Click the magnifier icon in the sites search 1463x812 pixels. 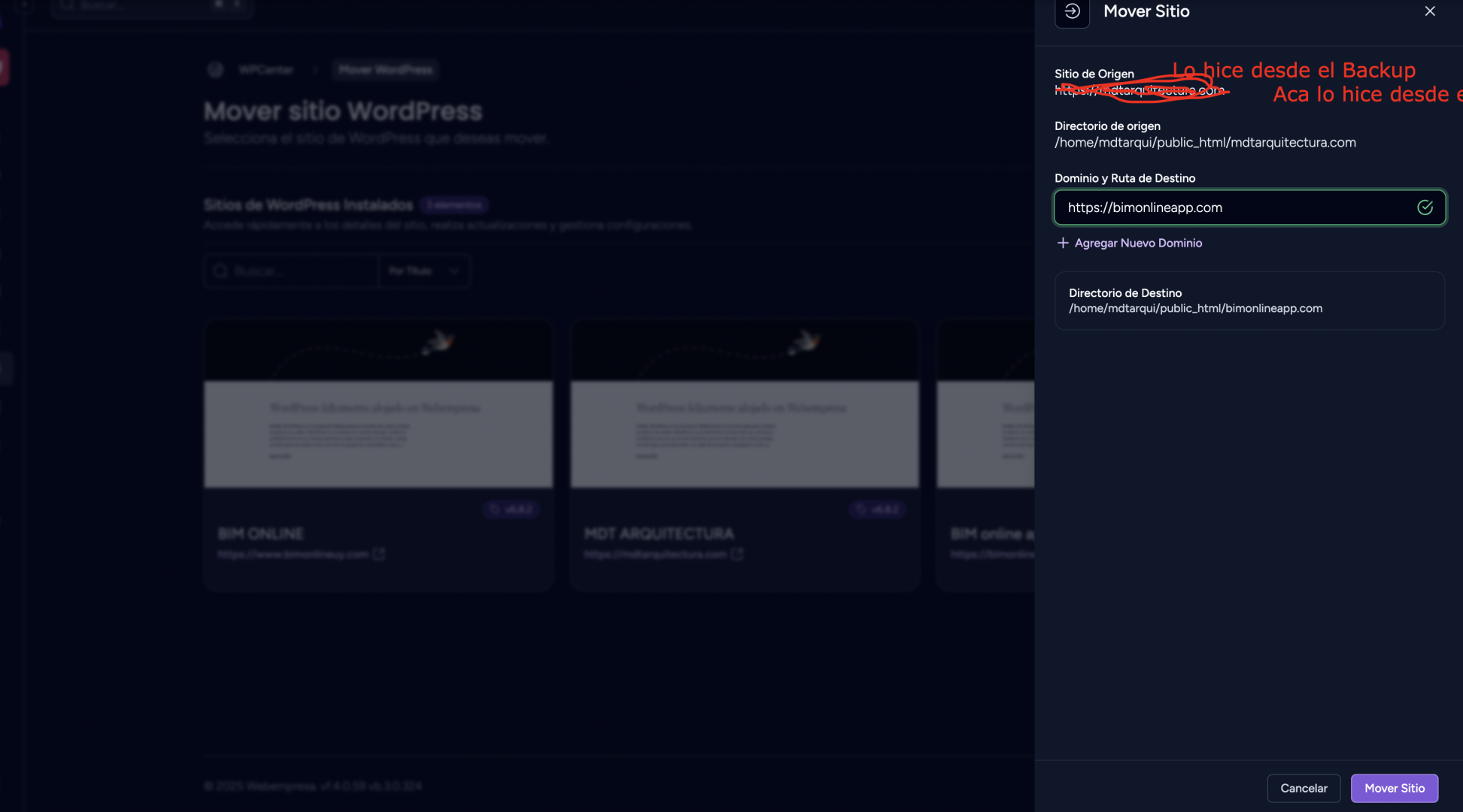(x=220, y=271)
